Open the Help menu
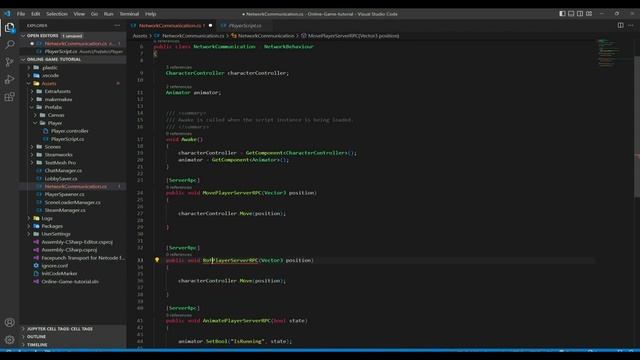640x360 pixels. 151,14
